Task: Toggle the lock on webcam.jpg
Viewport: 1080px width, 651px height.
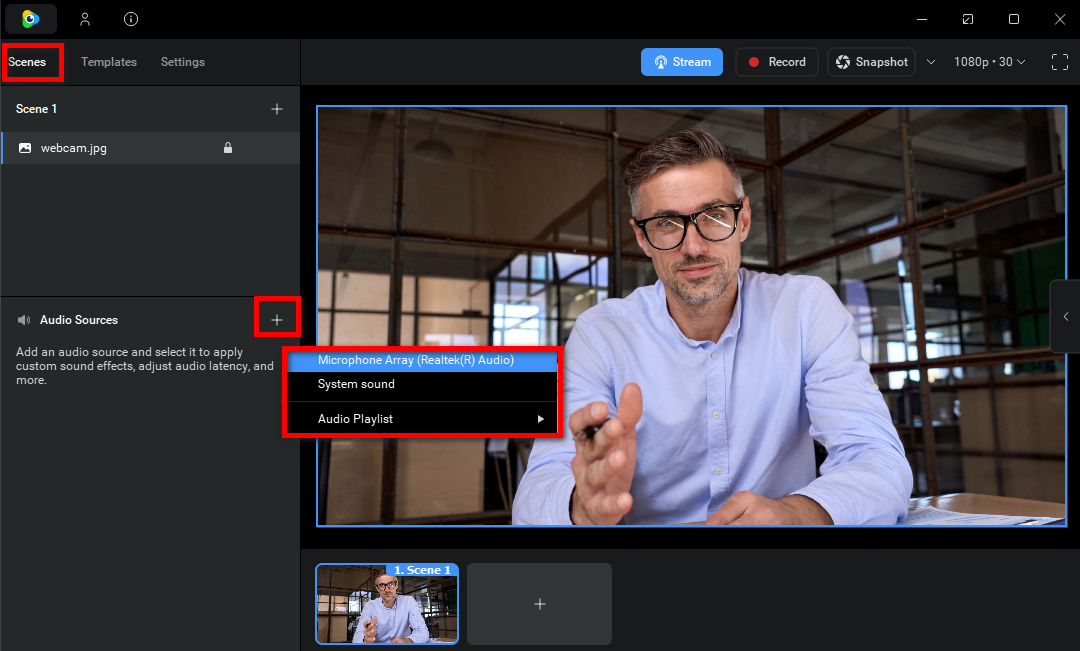Action: click(x=228, y=148)
